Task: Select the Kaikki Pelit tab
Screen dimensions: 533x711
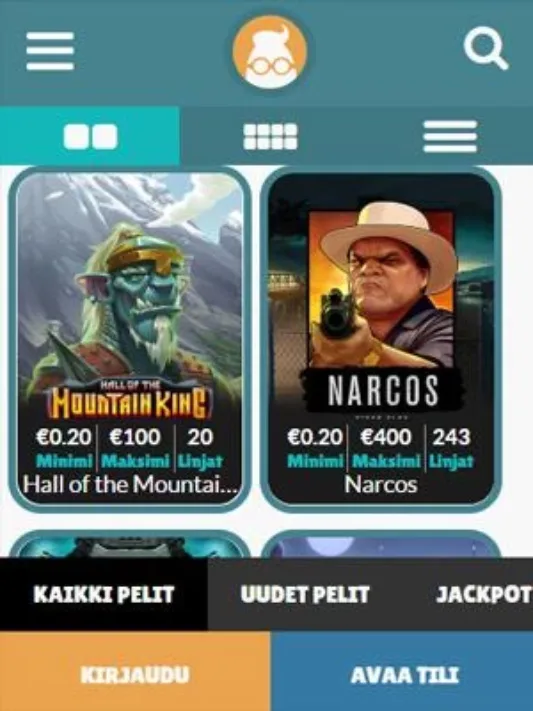Action: click(x=104, y=594)
